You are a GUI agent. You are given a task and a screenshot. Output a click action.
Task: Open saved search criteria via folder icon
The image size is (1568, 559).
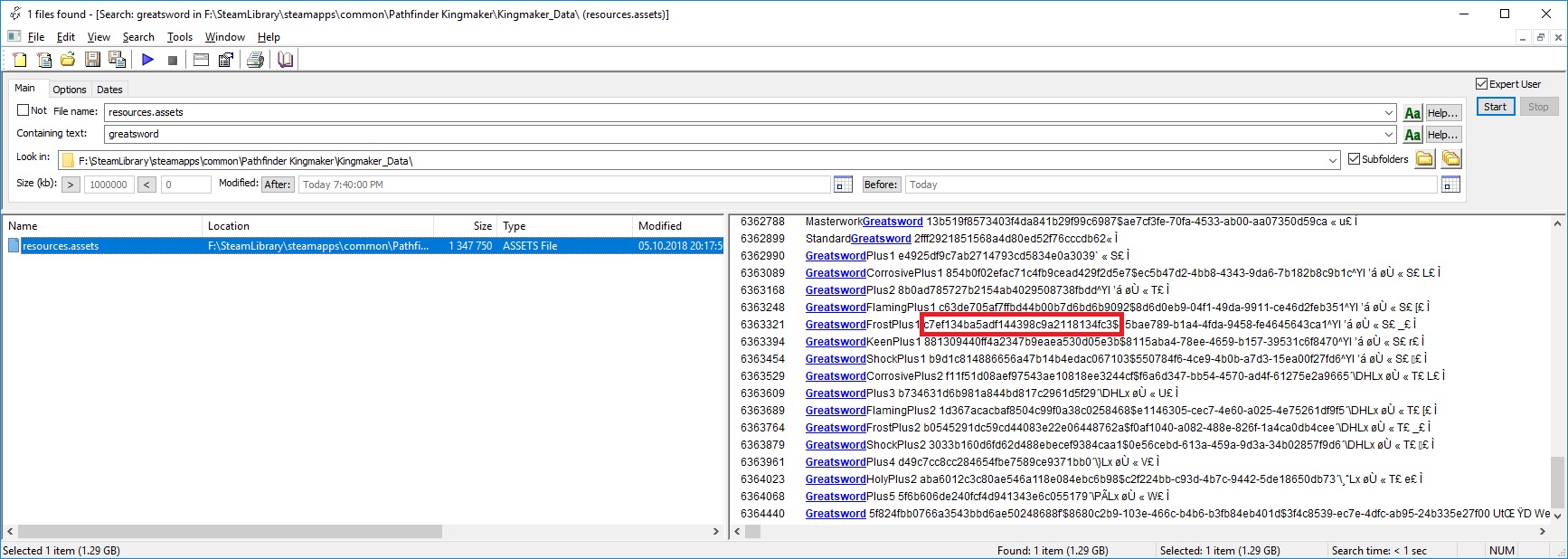click(68, 60)
